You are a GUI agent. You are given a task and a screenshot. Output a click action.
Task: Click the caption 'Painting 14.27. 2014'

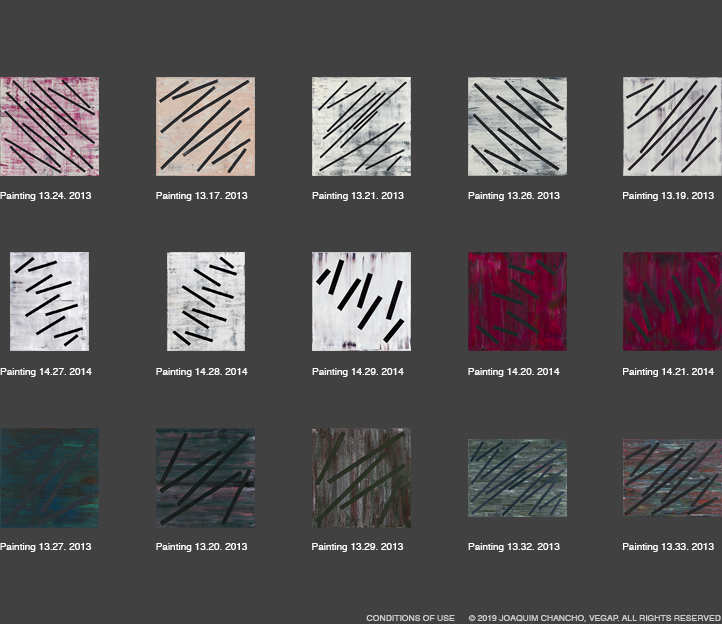tap(46, 372)
